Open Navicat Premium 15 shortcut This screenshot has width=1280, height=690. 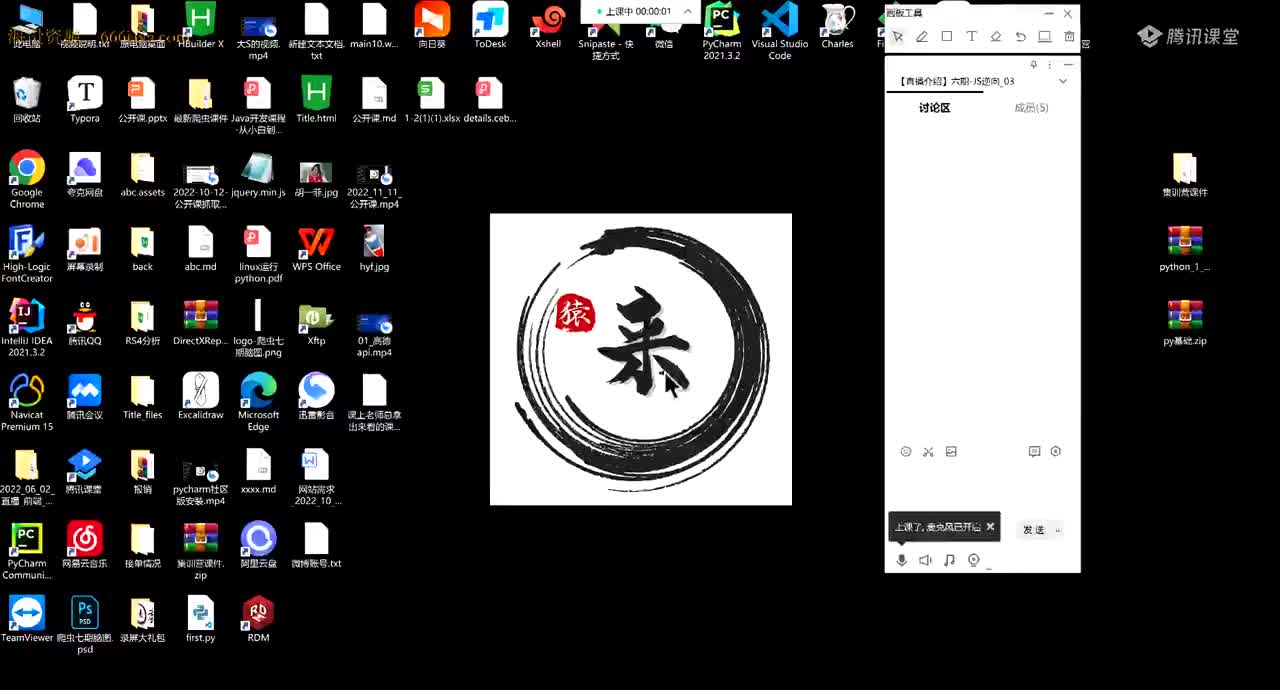27,403
